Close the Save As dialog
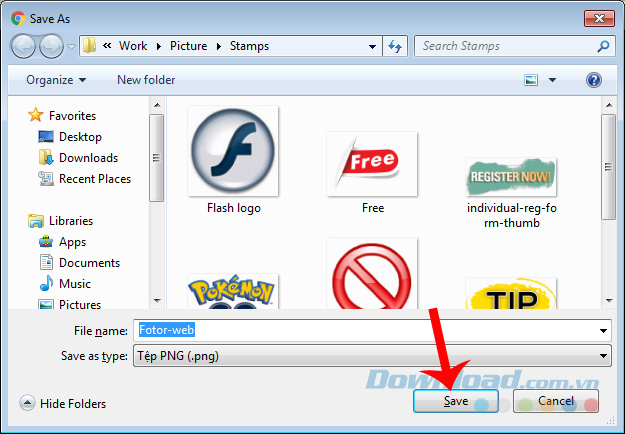 [x=599, y=18]
